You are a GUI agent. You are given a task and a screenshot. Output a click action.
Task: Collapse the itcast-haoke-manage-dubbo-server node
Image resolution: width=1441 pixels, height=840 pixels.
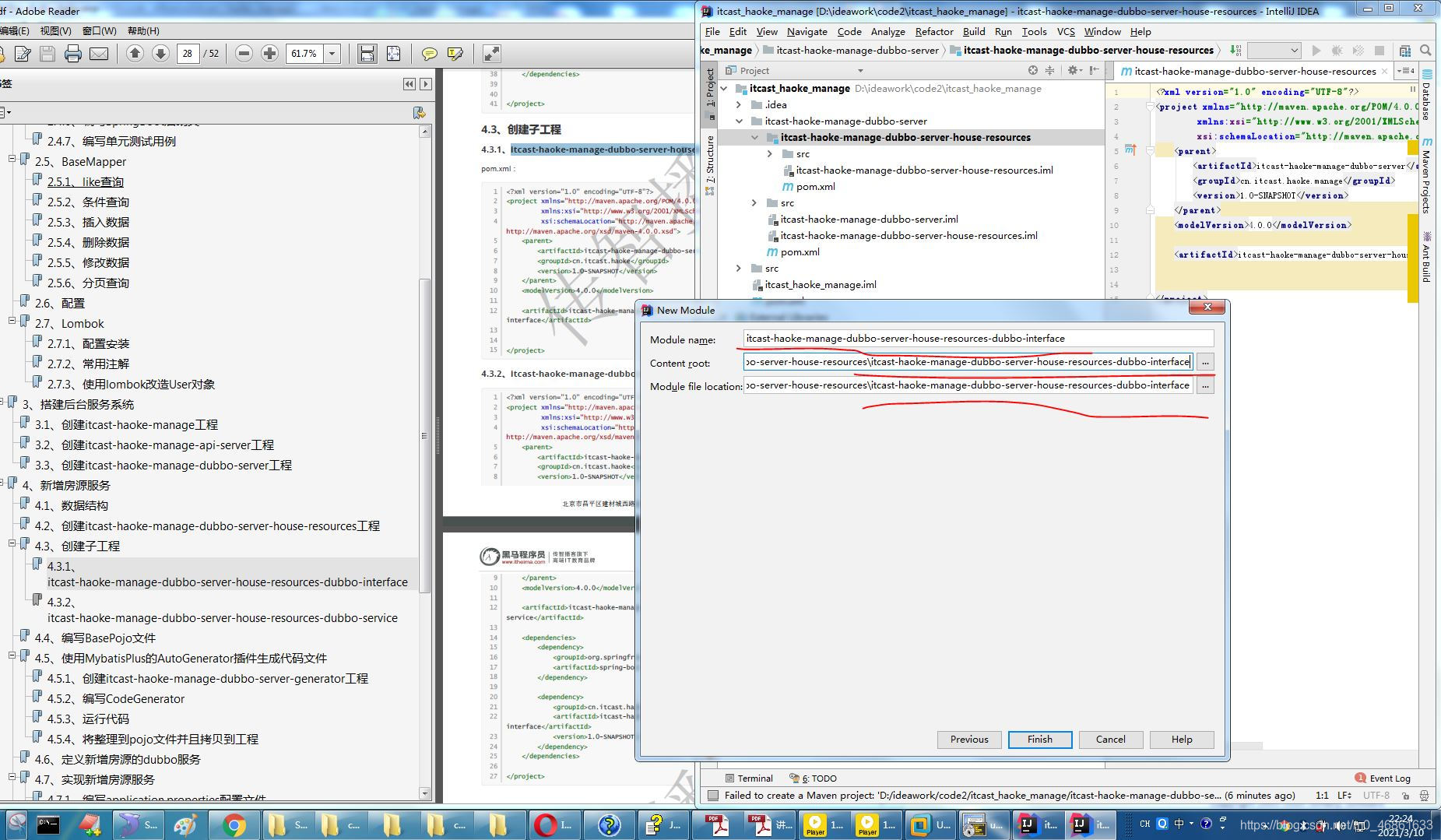pyautogui.click(x=739, y=121)
